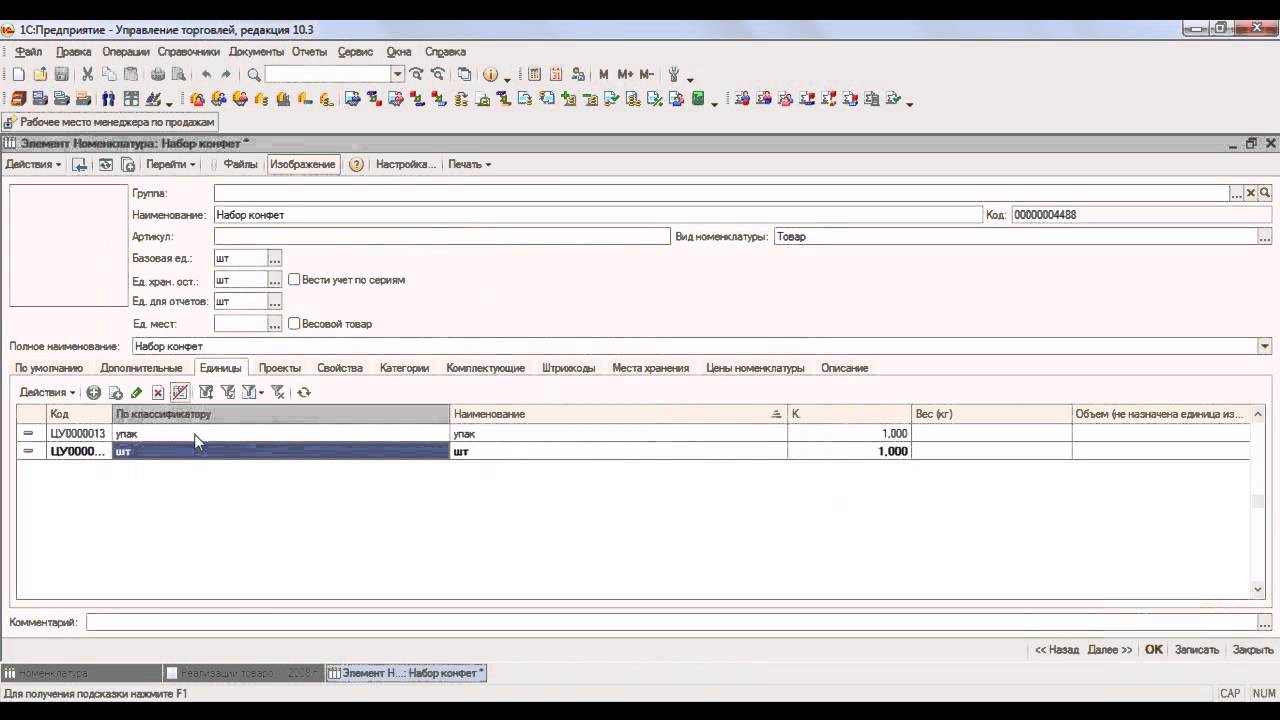This screenshot has height=720, width=1280.
Task: Toggle 'Весовой товар' checkbox
Action: [x=294, y=324]
